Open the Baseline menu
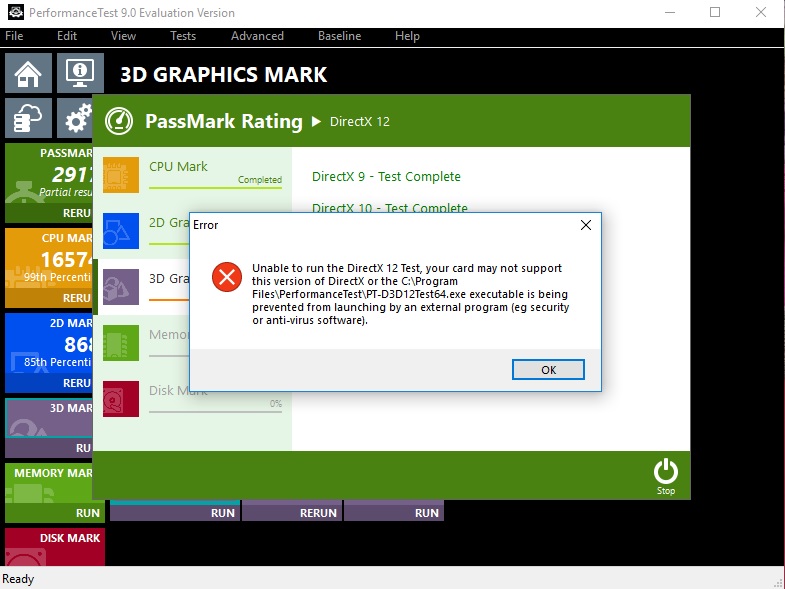 pyautogui.click(x=339, y=36)
